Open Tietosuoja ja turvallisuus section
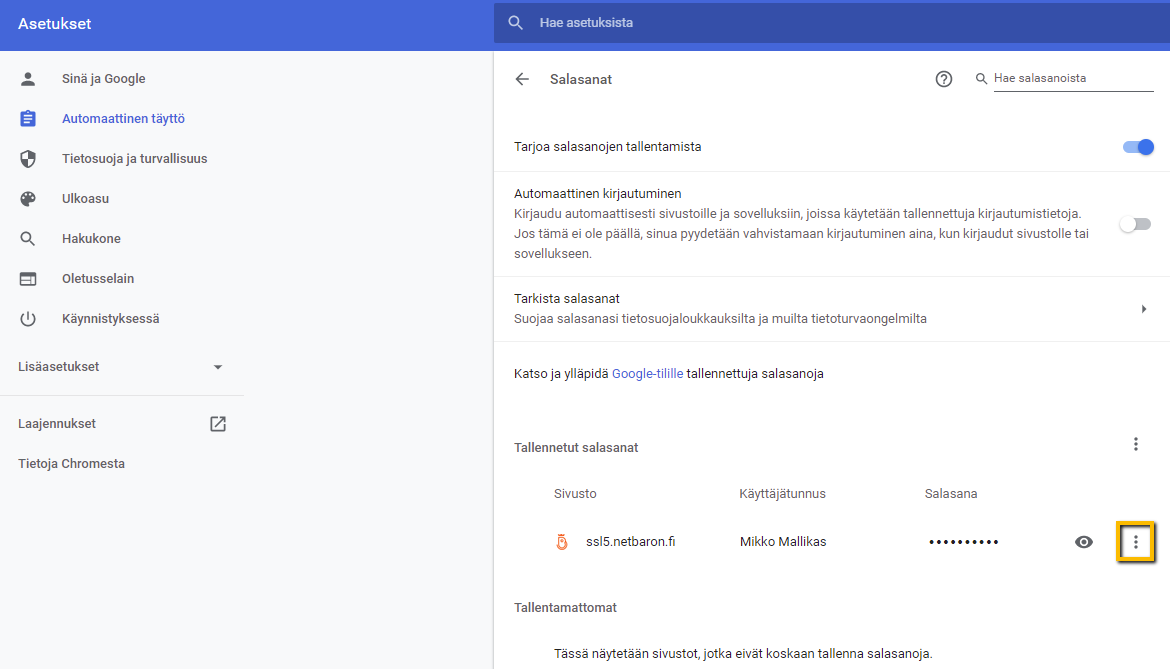Image resolution: width=1170 pixels, height=669 pixels. (134, 159)
